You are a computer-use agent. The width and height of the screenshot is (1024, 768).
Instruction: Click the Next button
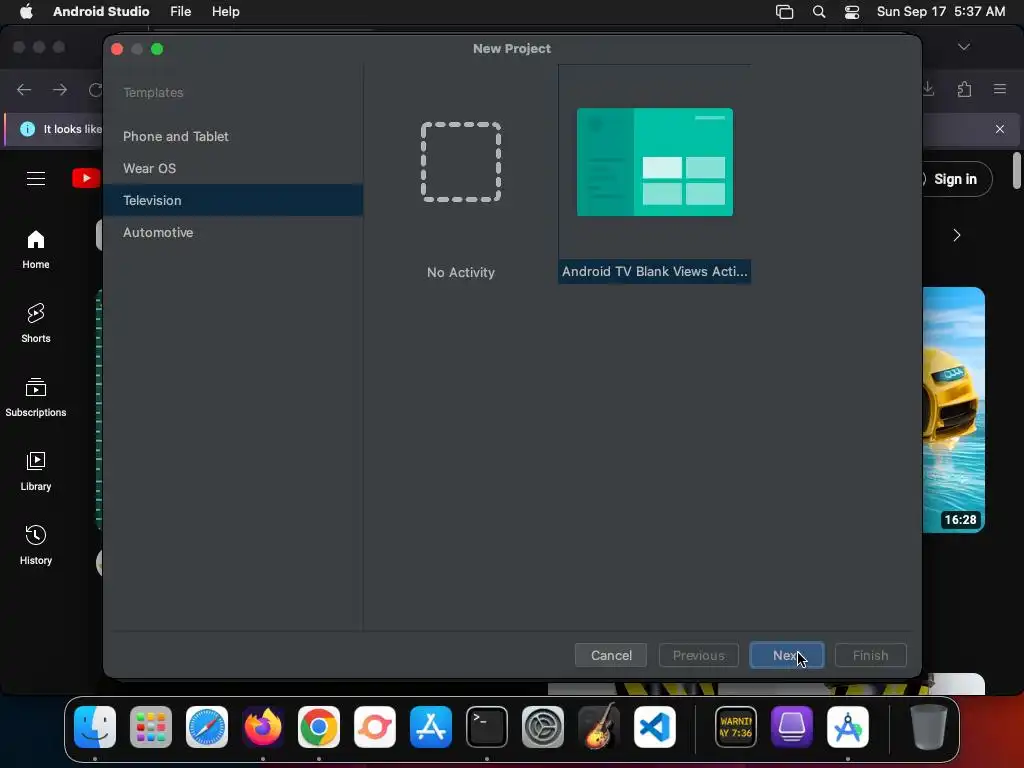[786, 655]
